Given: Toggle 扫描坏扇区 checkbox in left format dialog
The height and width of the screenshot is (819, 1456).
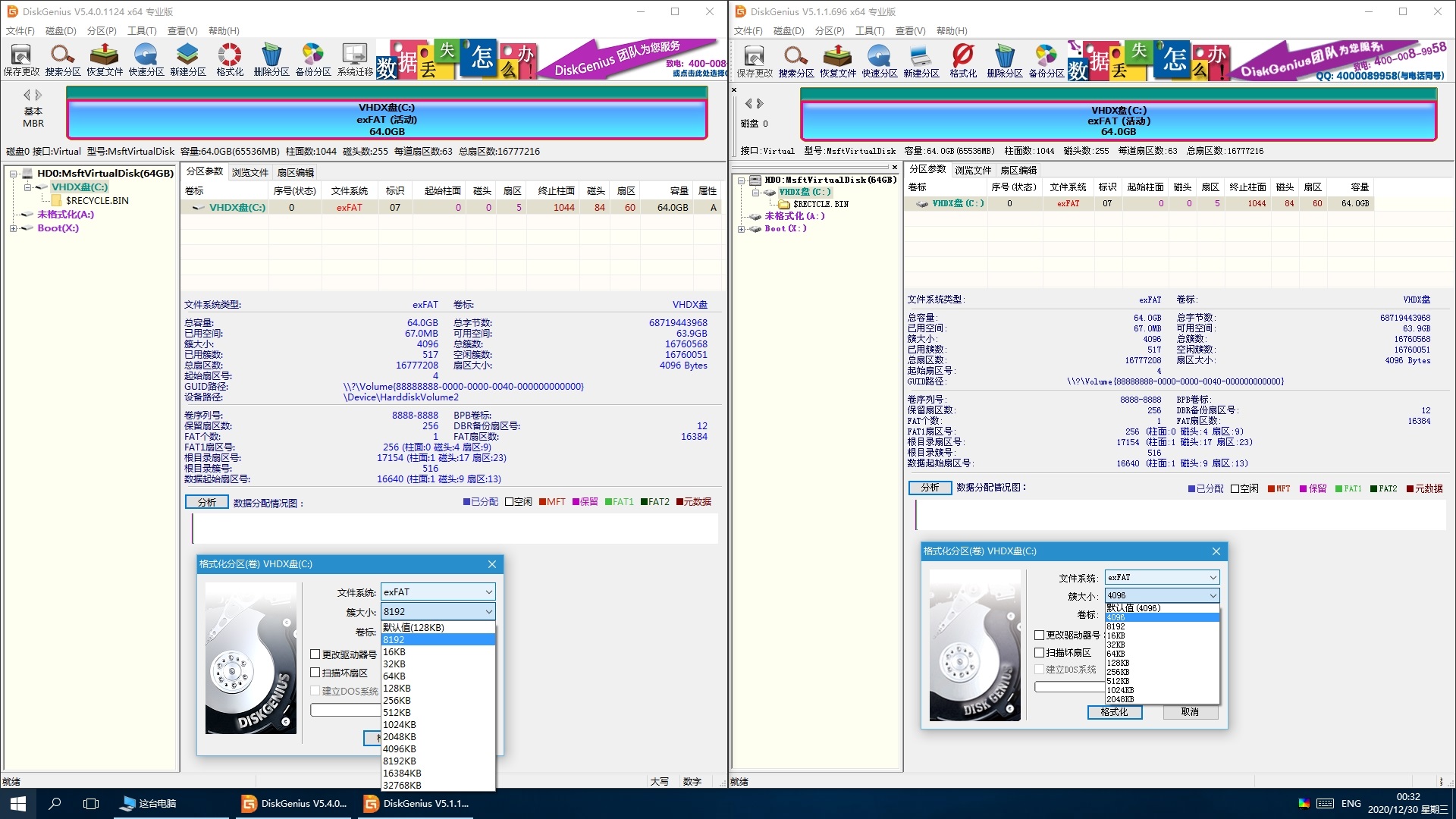Looking at the screenshot, I should pyautogui.click(x=315, y=673).
